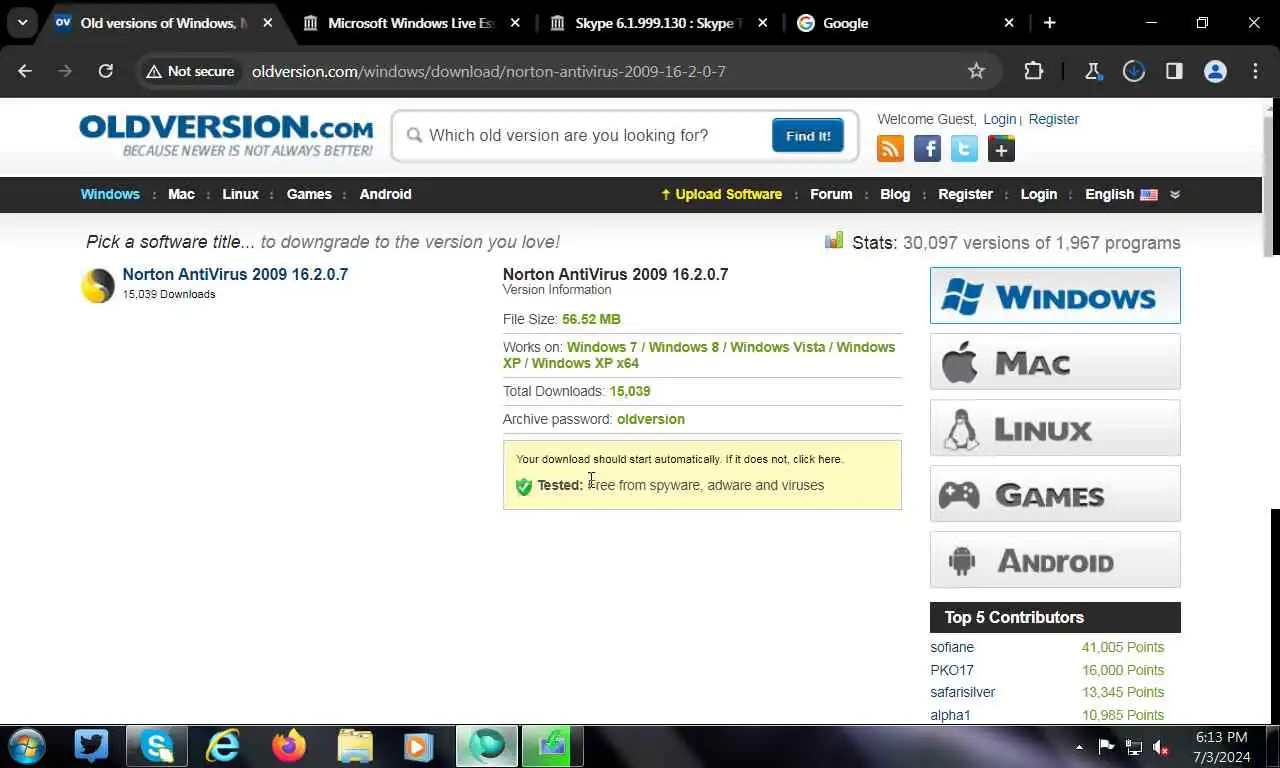Open the Facebook icon
This screenshot has width=1280, height=768.
pyautogui.click(x=927, y=149)
